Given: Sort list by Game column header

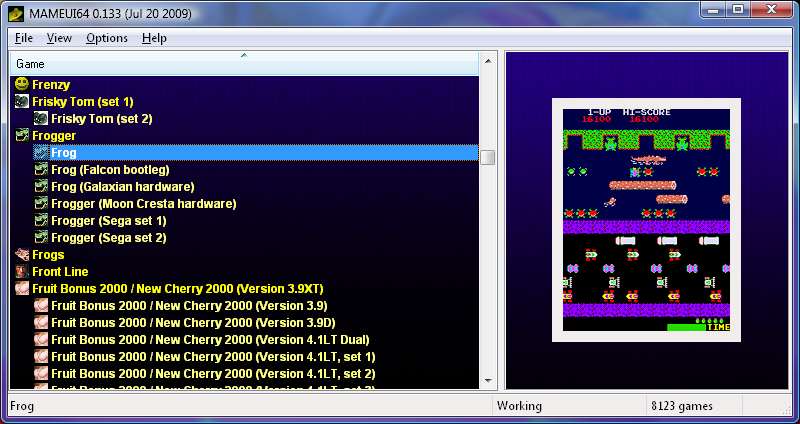Looking at the screenshot, I should 244,64.
